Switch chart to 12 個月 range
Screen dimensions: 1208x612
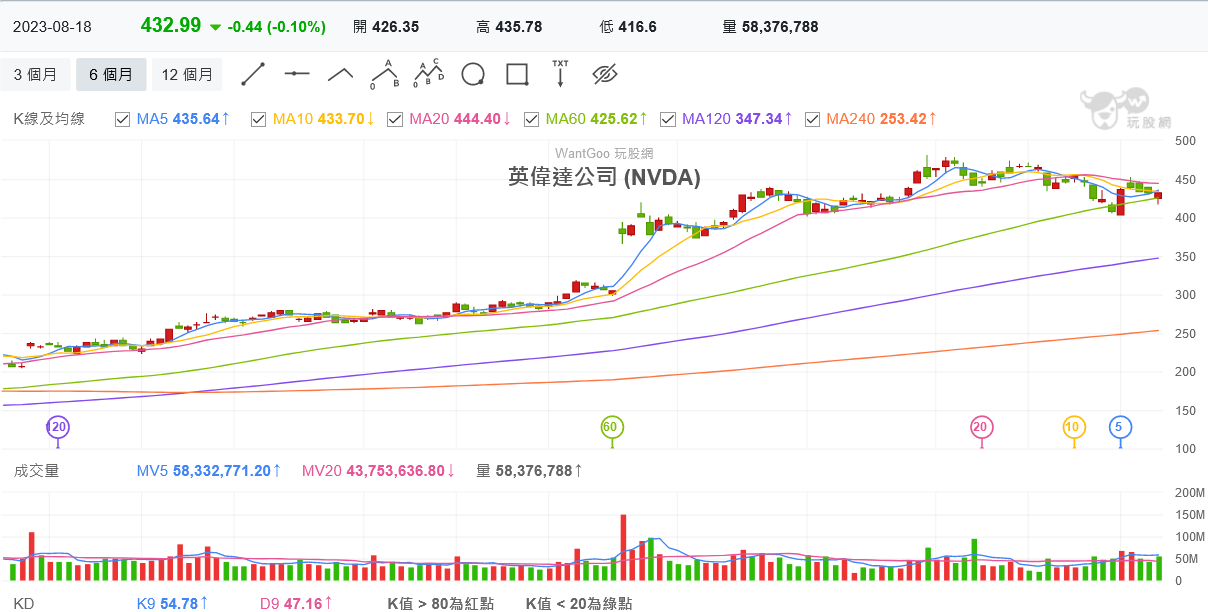click(187, 75)
